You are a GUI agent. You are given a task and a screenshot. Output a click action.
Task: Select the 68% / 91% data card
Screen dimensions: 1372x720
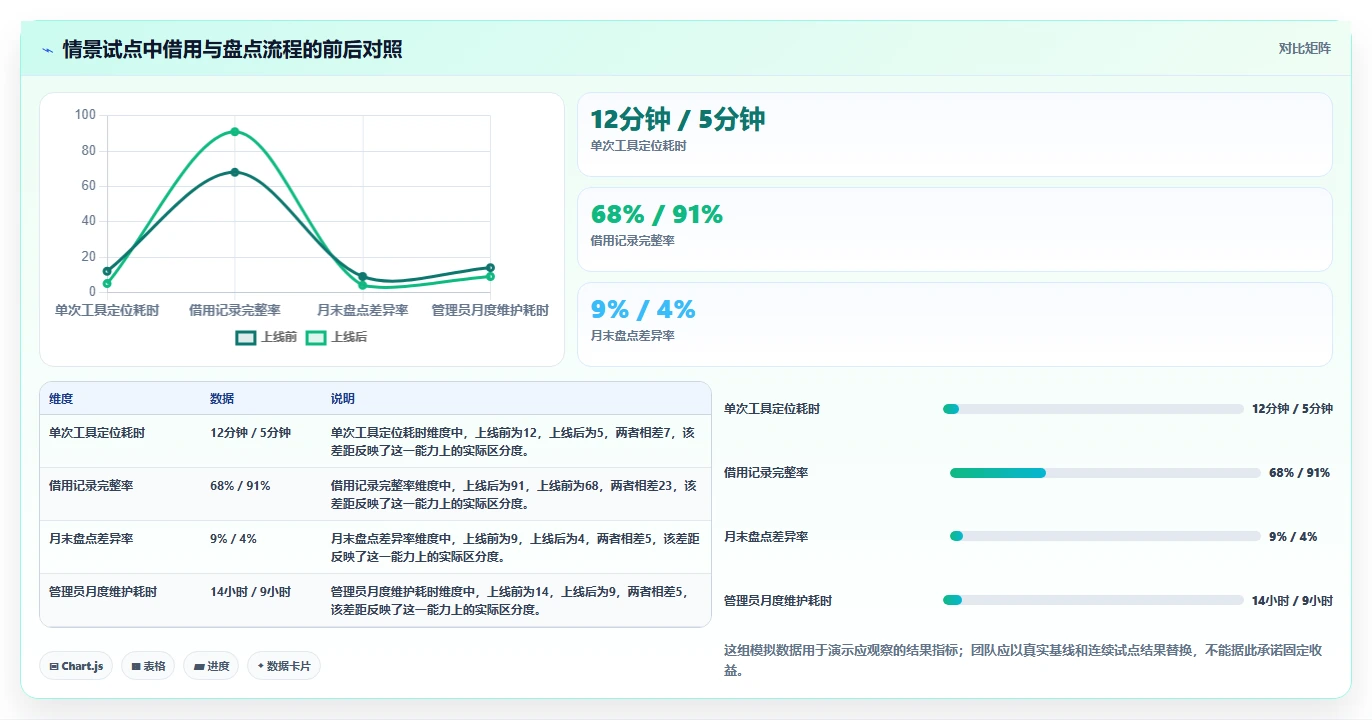pyautogui.click(x=955, y=230)
